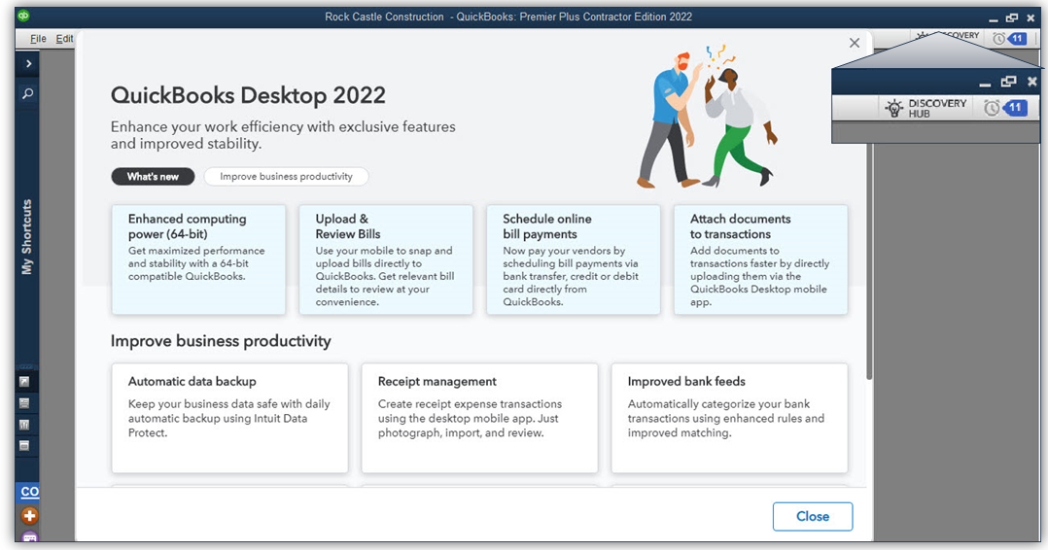Click the CO link in the sidebar

[x=29, y=492]
